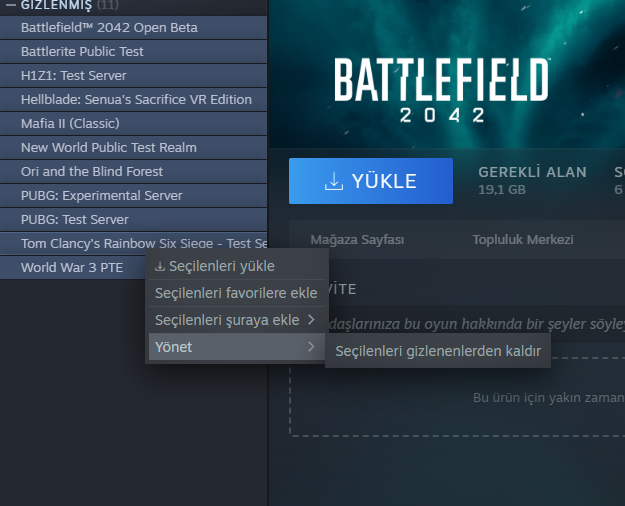Select Battlerite Public Test entry

pos(133,51)
